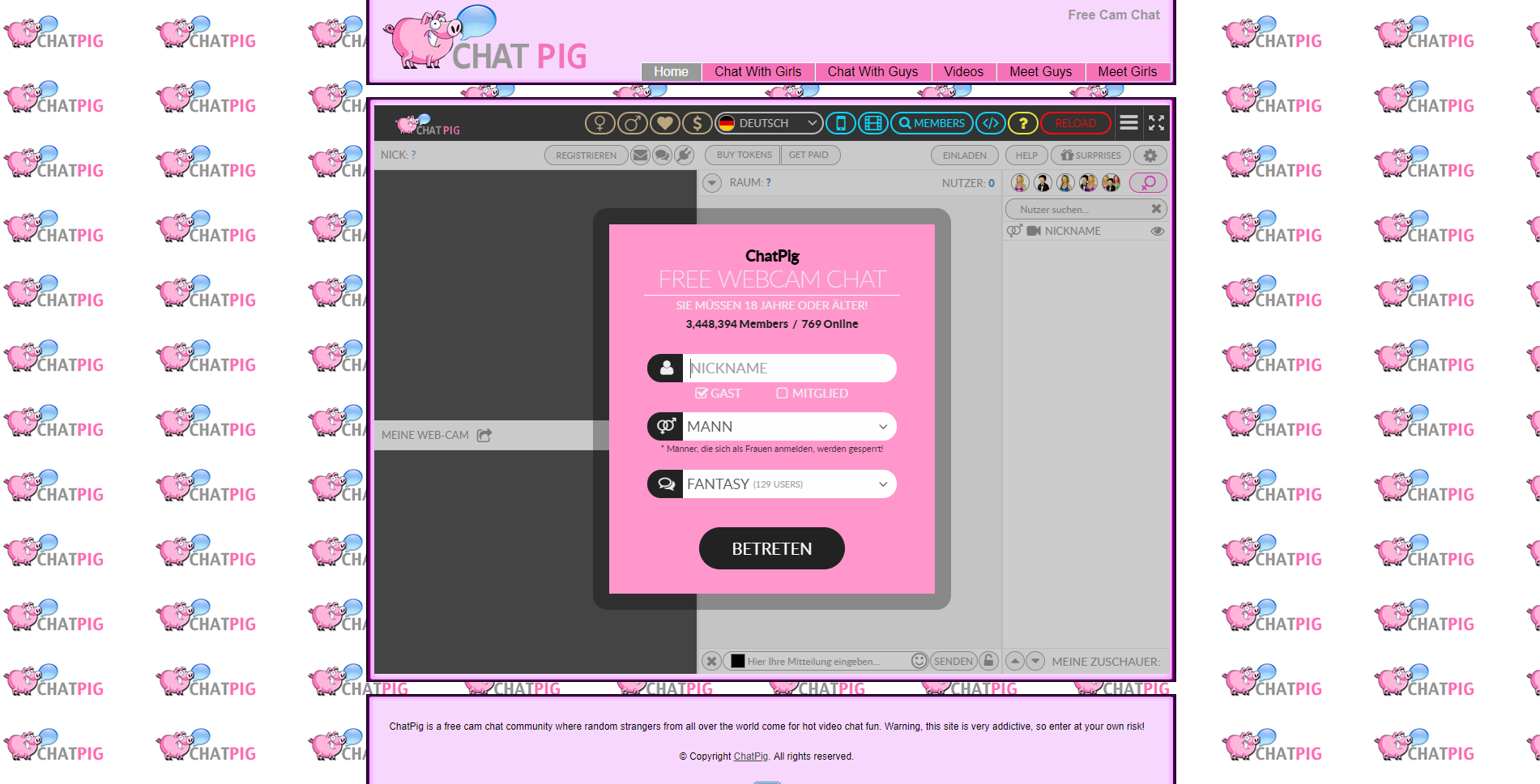Viewport: 1540px width, 784px height.
Task: Move viewers list down with arrow
Action: [1035, 661]
